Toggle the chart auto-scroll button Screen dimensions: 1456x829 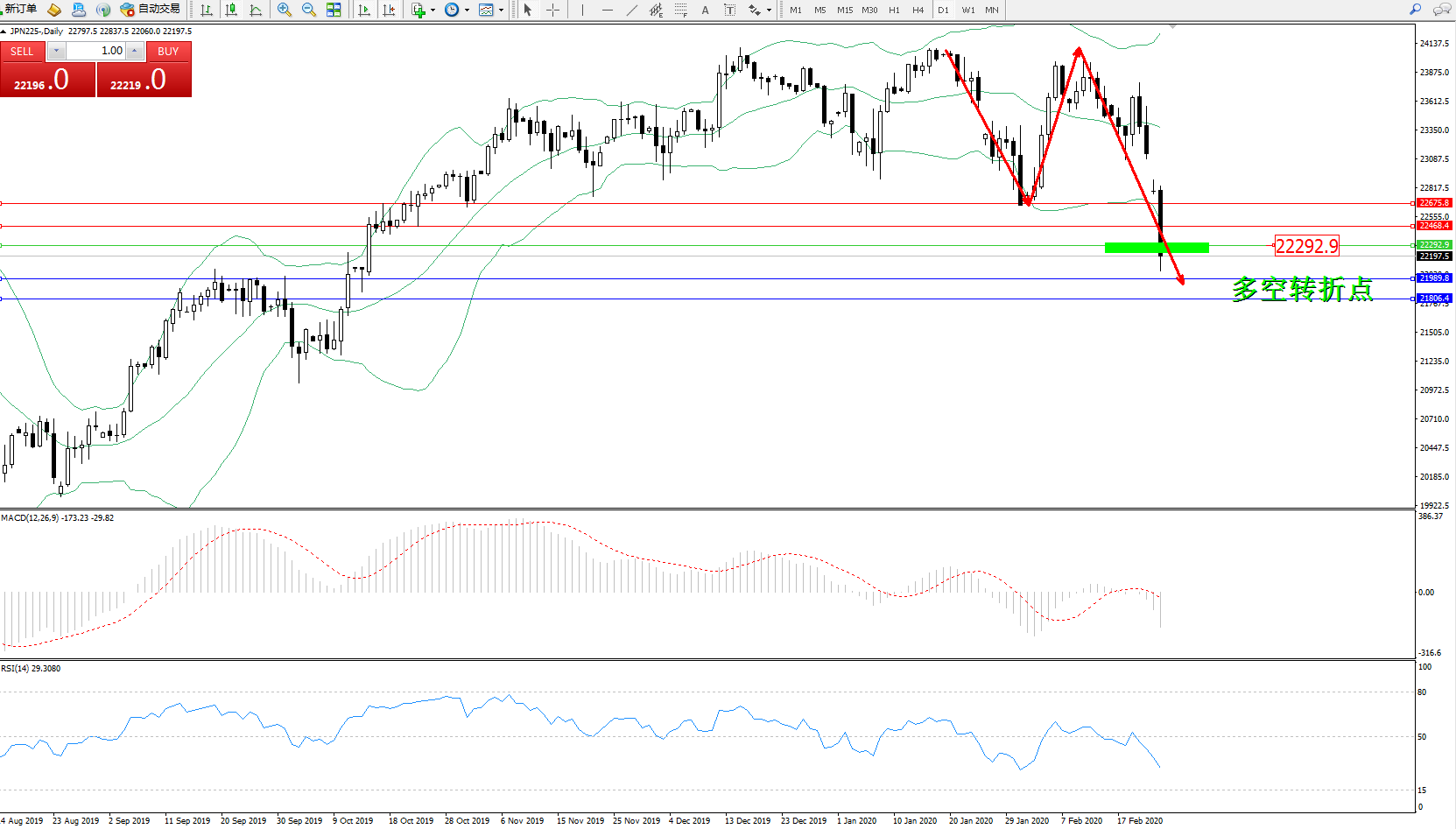click(x=364, y=10)
